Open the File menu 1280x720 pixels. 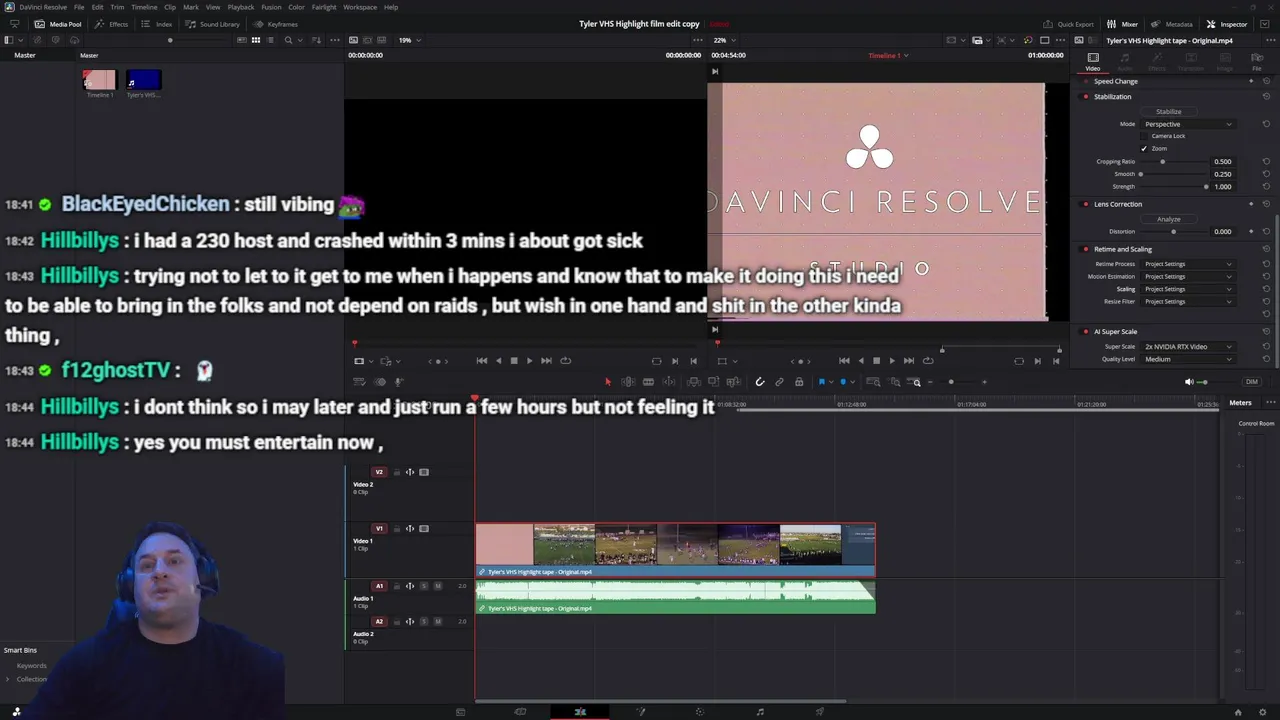(79, 7)
